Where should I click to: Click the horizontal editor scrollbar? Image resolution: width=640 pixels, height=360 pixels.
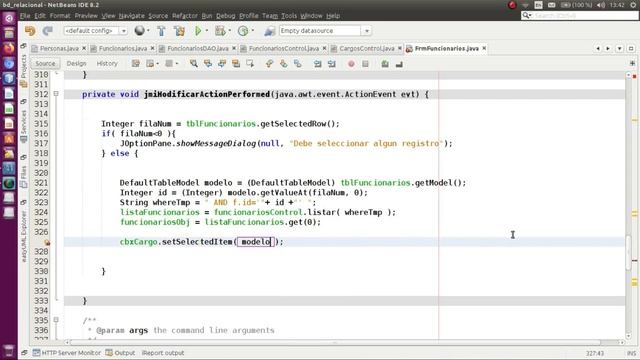tap(335, 342)
